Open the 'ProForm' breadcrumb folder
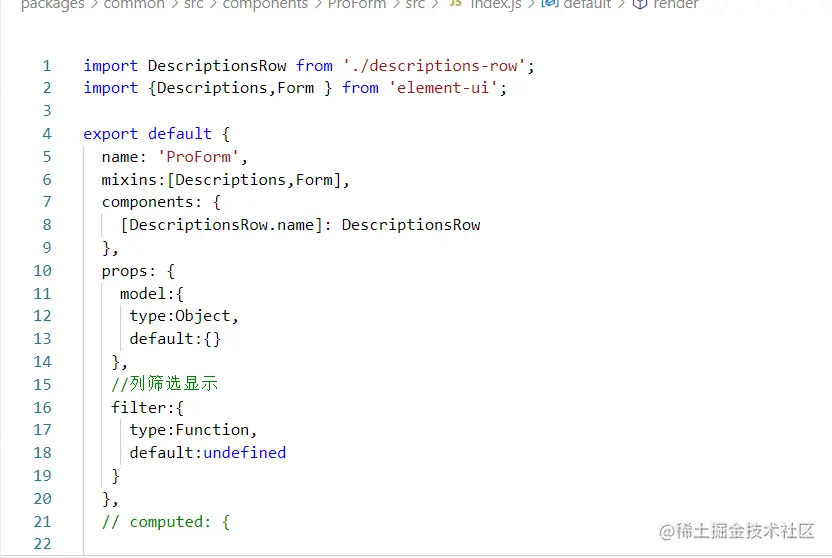The width and height of the screenshot is (832, 558). click(x=357, y=4)
